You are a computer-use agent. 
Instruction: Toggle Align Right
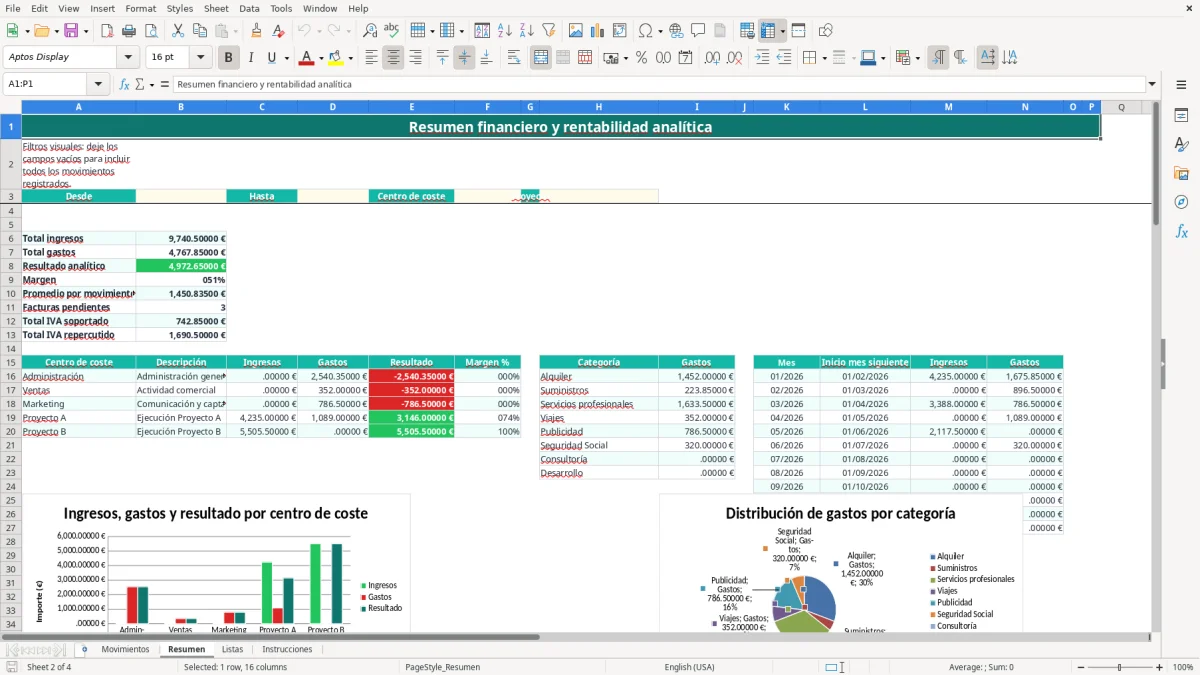coord(415,57)
